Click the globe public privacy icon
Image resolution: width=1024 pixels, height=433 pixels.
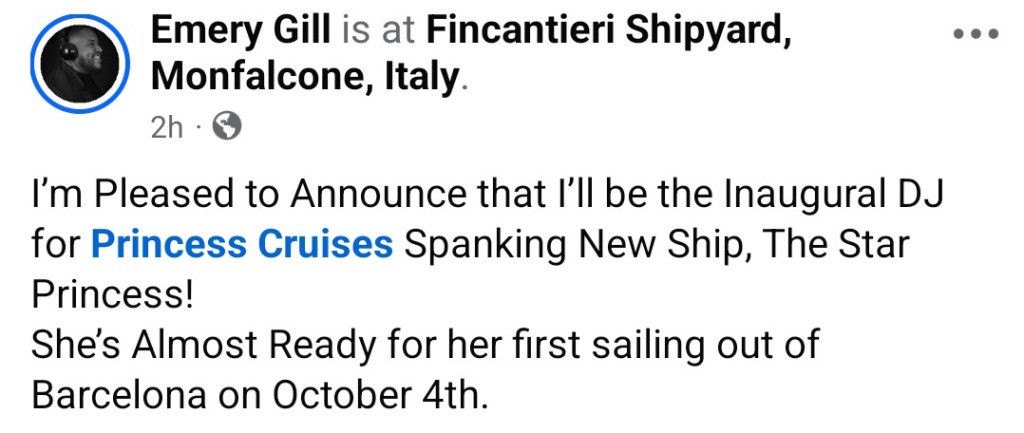[x=228, y=127]
